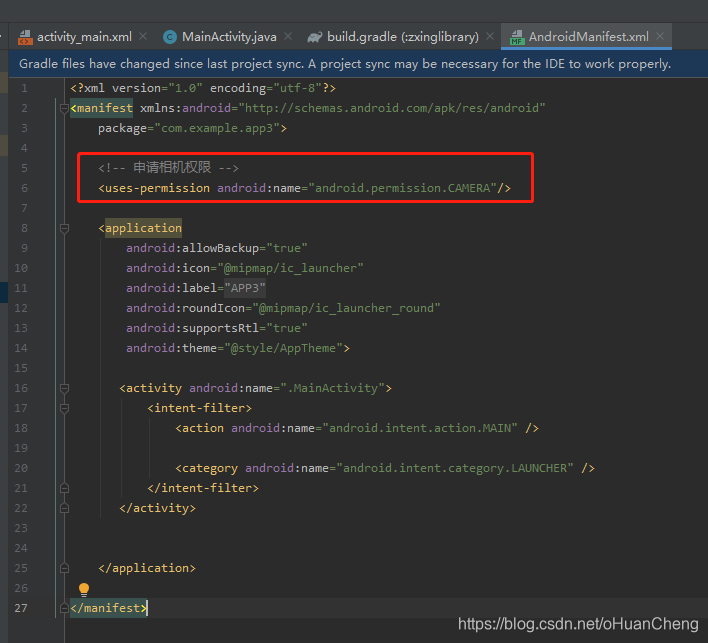
Task: Click the android:supportsRtl attribute
Action: [x=192, y=328]
